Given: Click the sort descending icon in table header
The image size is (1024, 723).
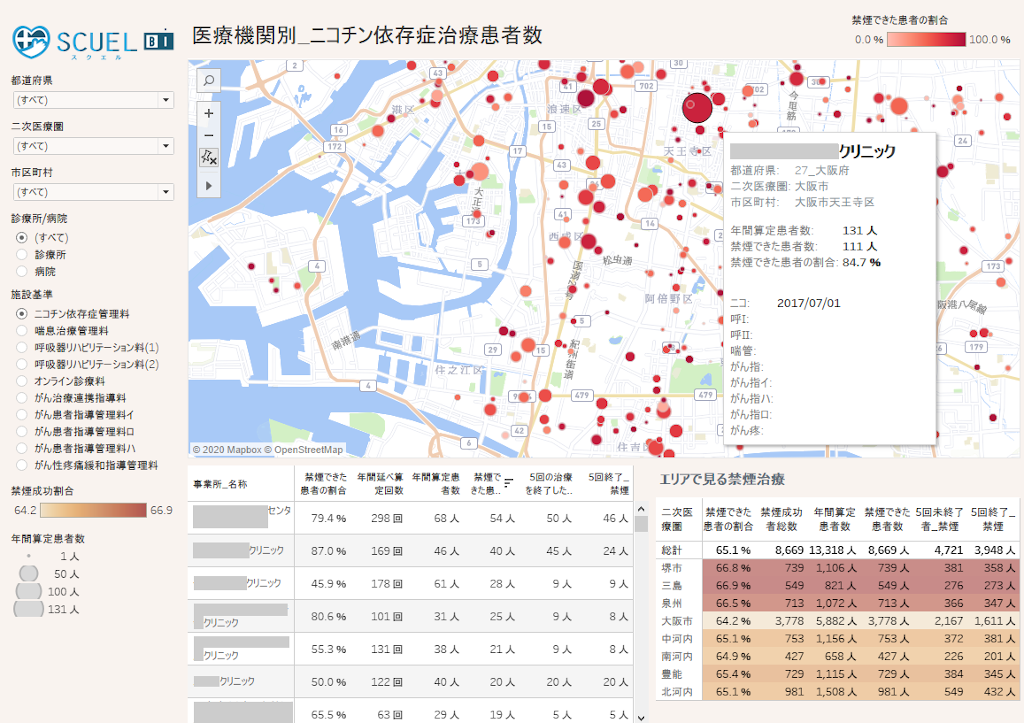Looking at the screenshot, I should [x=508, y=483].
